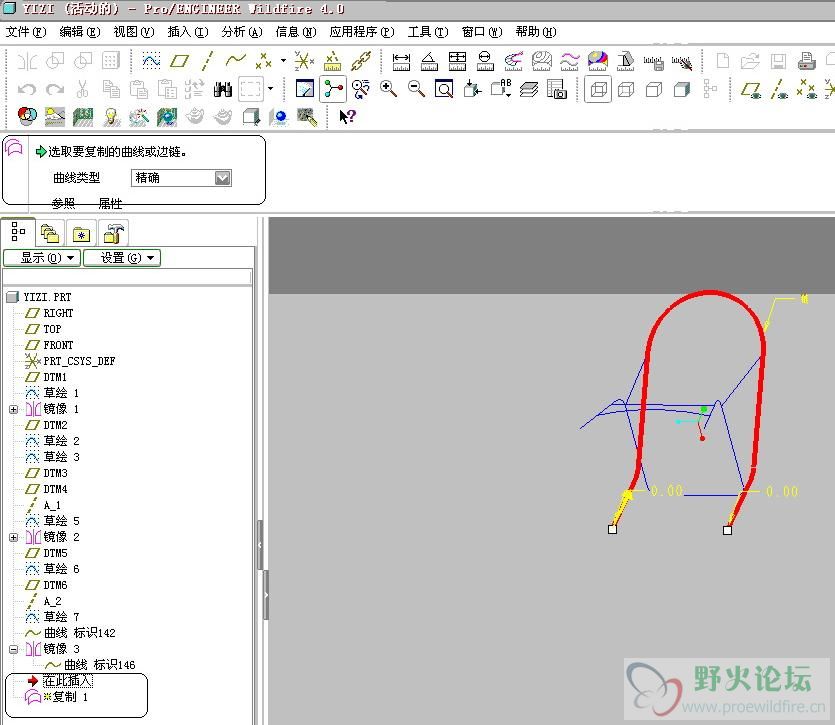This screenshot has height=725, width=835.
Task: Click the Zoom Out magnifier icon
Action: [416, 89]
